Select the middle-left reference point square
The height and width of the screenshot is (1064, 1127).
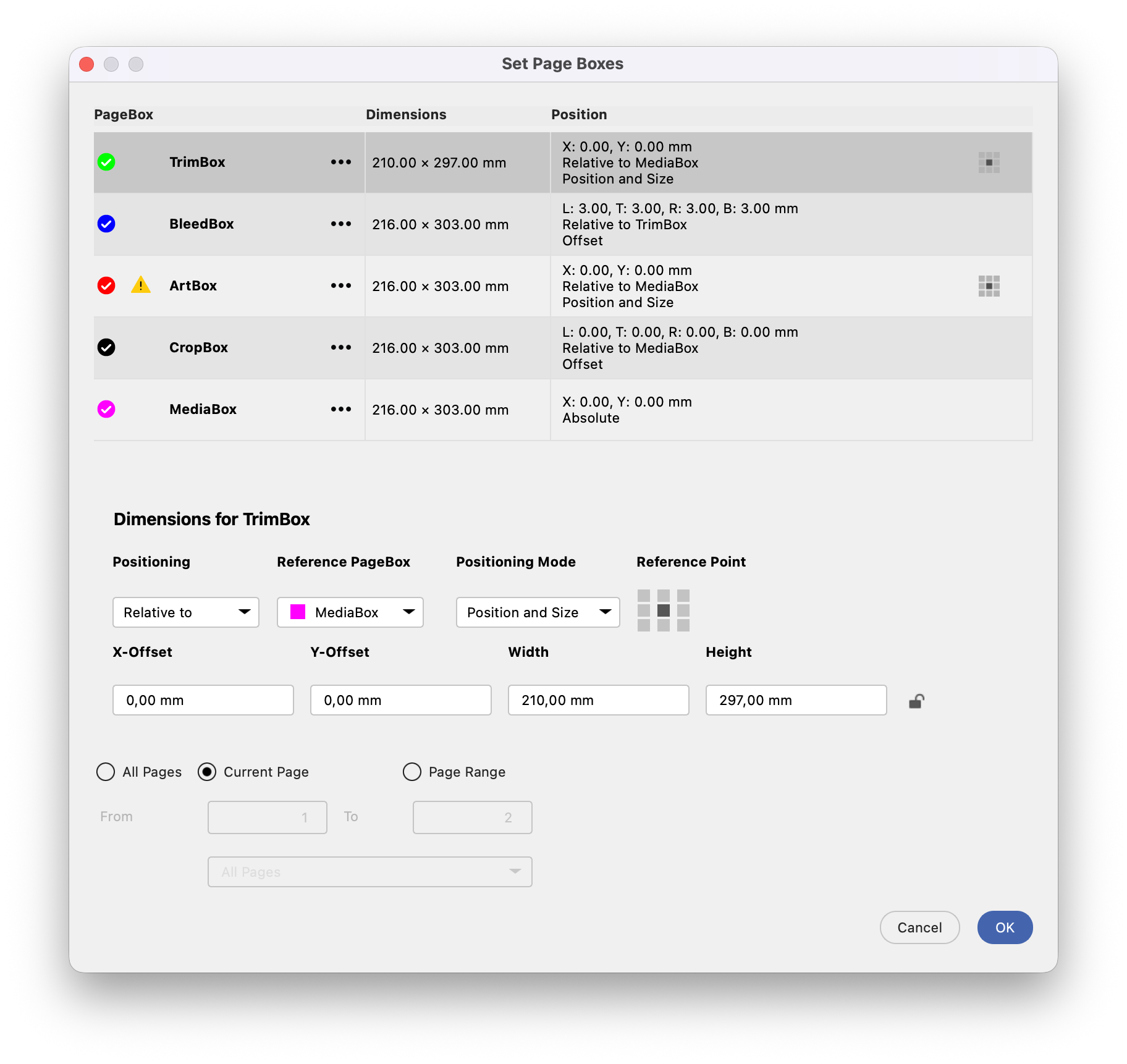pyautogui.click(x=644, y=610)
